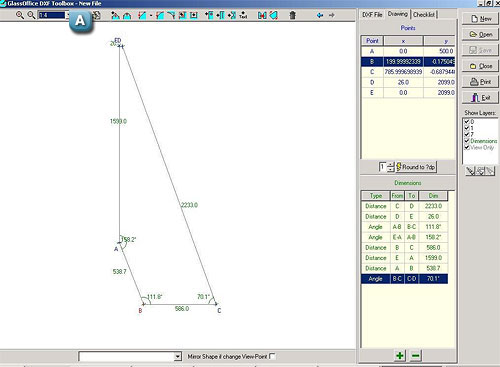
Task: Click the red diagonal corner cut tool icon
Action: coord(142,15)
